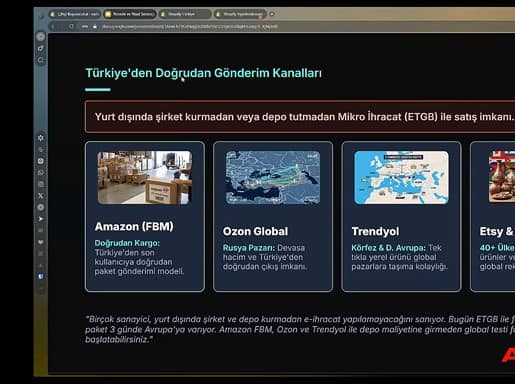Click the 'Trendyol' card title

375,231
